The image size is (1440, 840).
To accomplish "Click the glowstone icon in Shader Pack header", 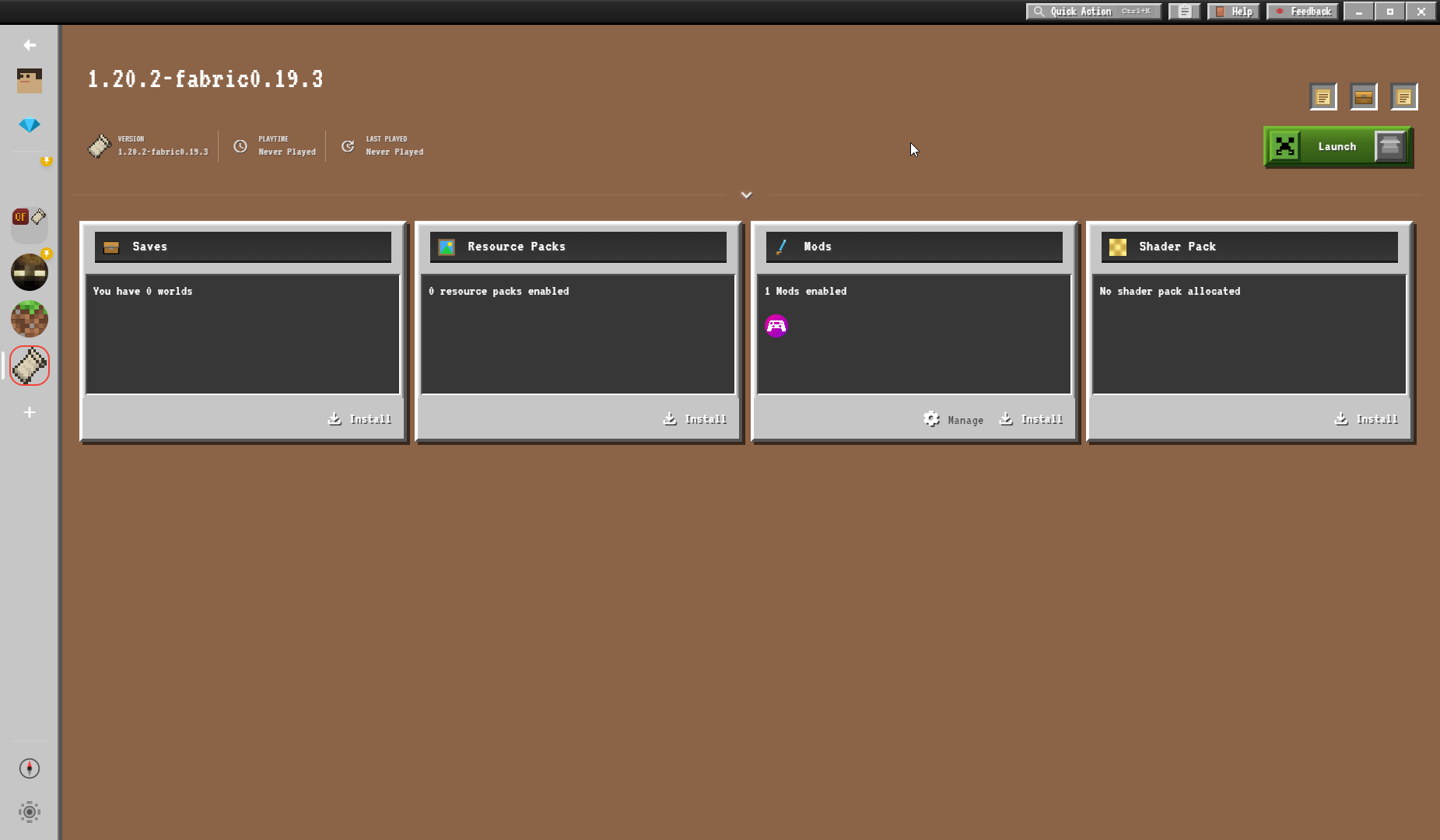I will tap(1118, 247).
